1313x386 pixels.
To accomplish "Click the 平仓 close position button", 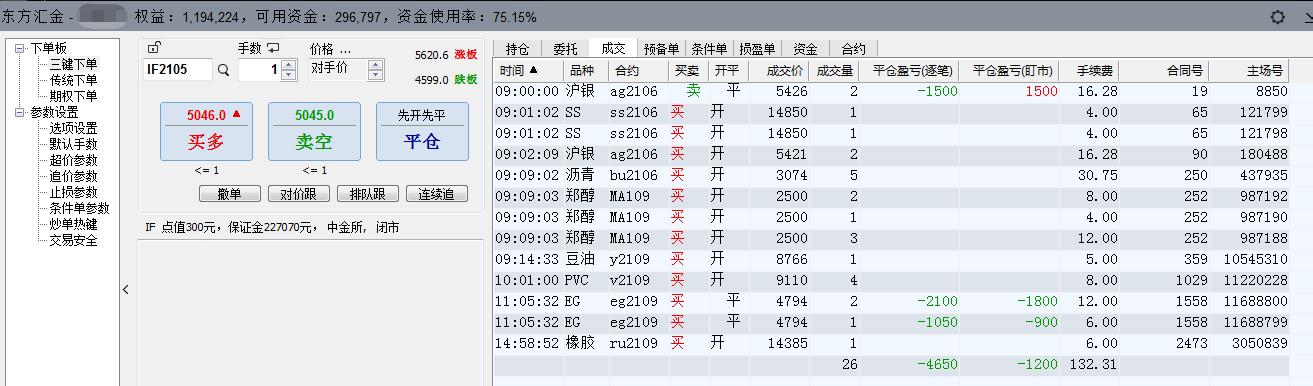I will 422,131.
